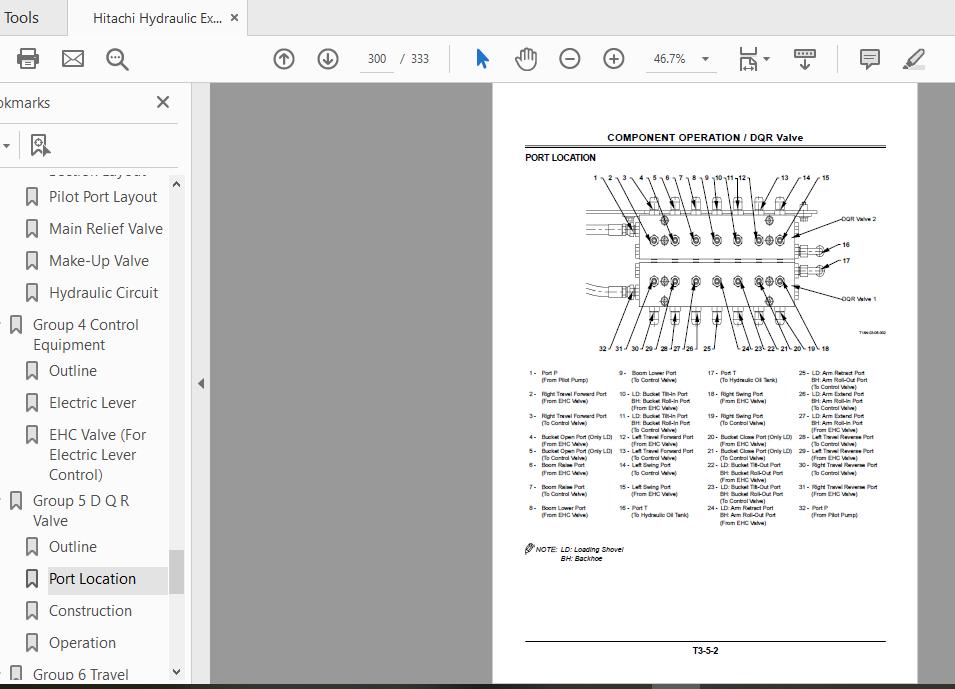The width and height of the screenshot is (955, 689).
Task: Click the 46.7% zoom value field
Action: click(x=669, y=59)
